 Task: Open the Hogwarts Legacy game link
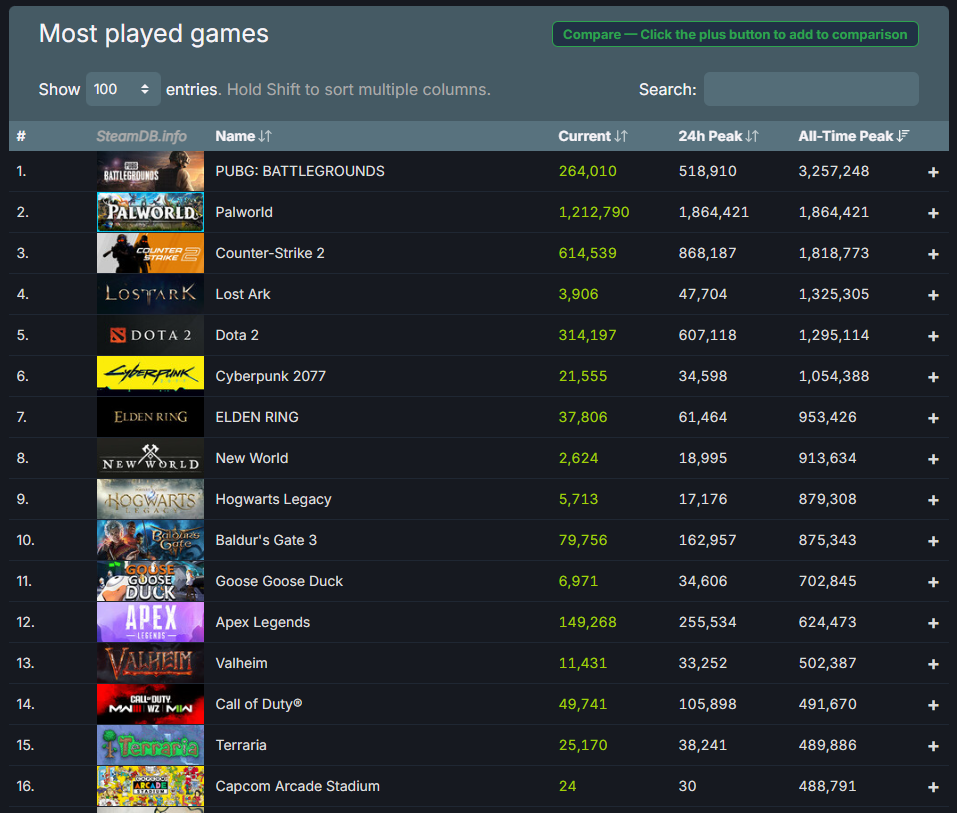[273, 499]
